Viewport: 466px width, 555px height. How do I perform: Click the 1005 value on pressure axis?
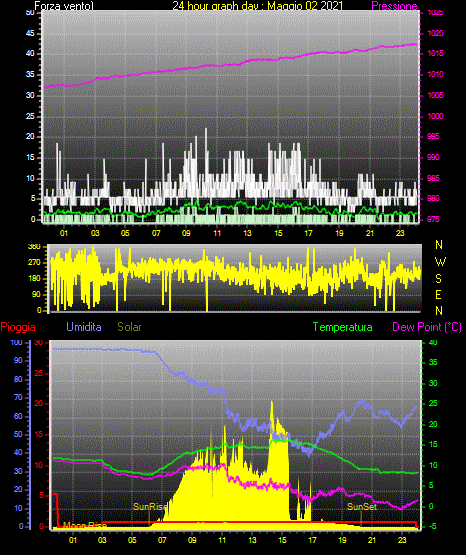[435, 95]
